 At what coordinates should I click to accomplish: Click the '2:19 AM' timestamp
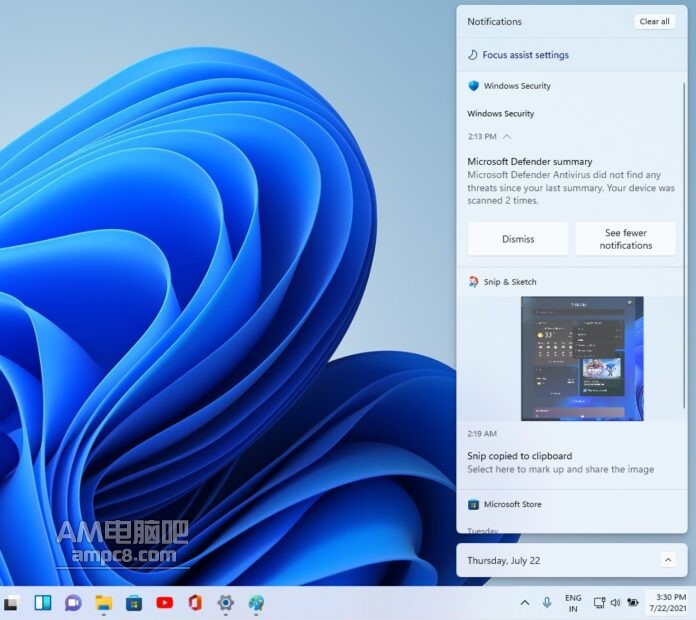[482, 434]
